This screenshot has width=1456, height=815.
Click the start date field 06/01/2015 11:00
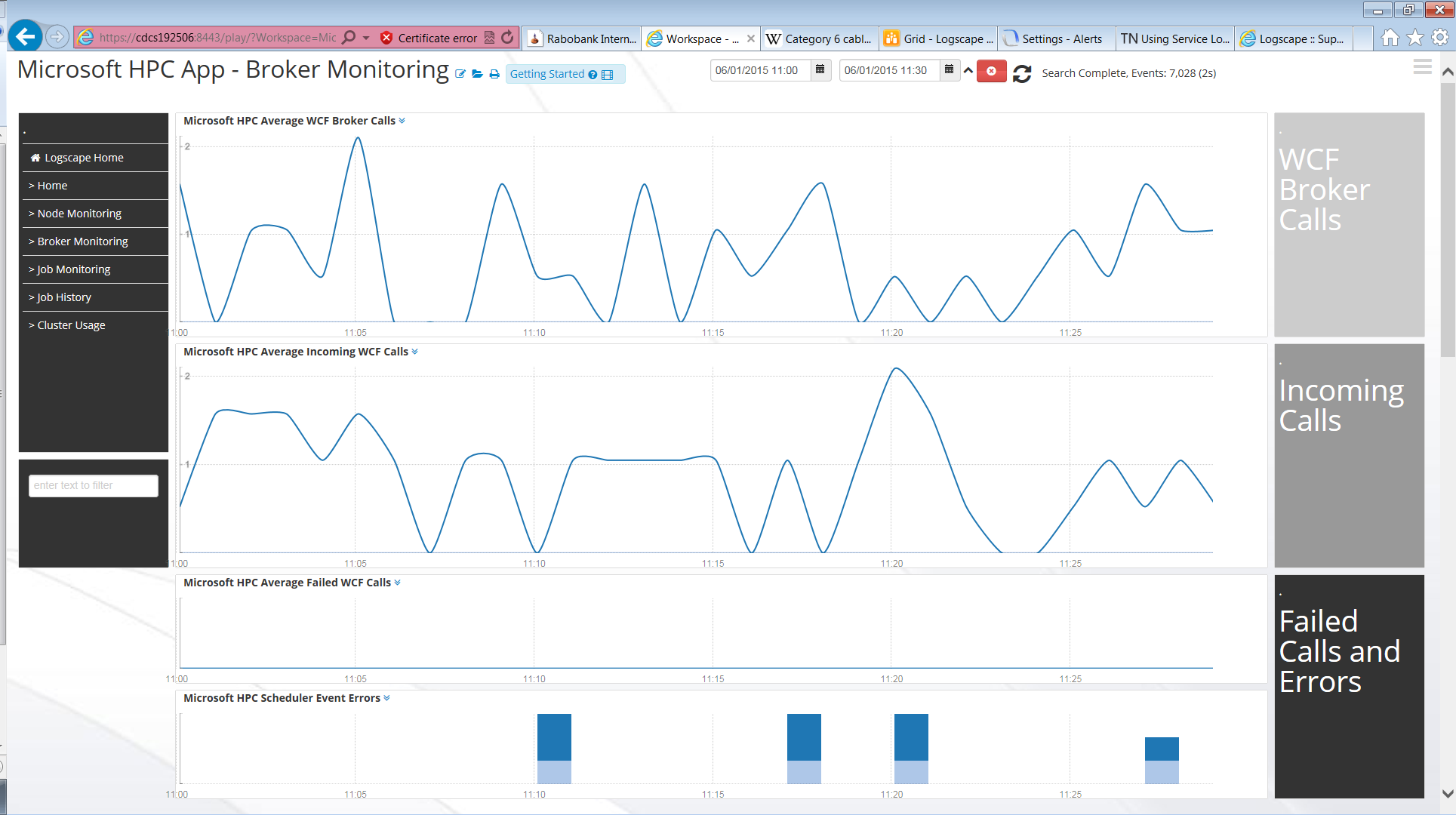point(759,70)
